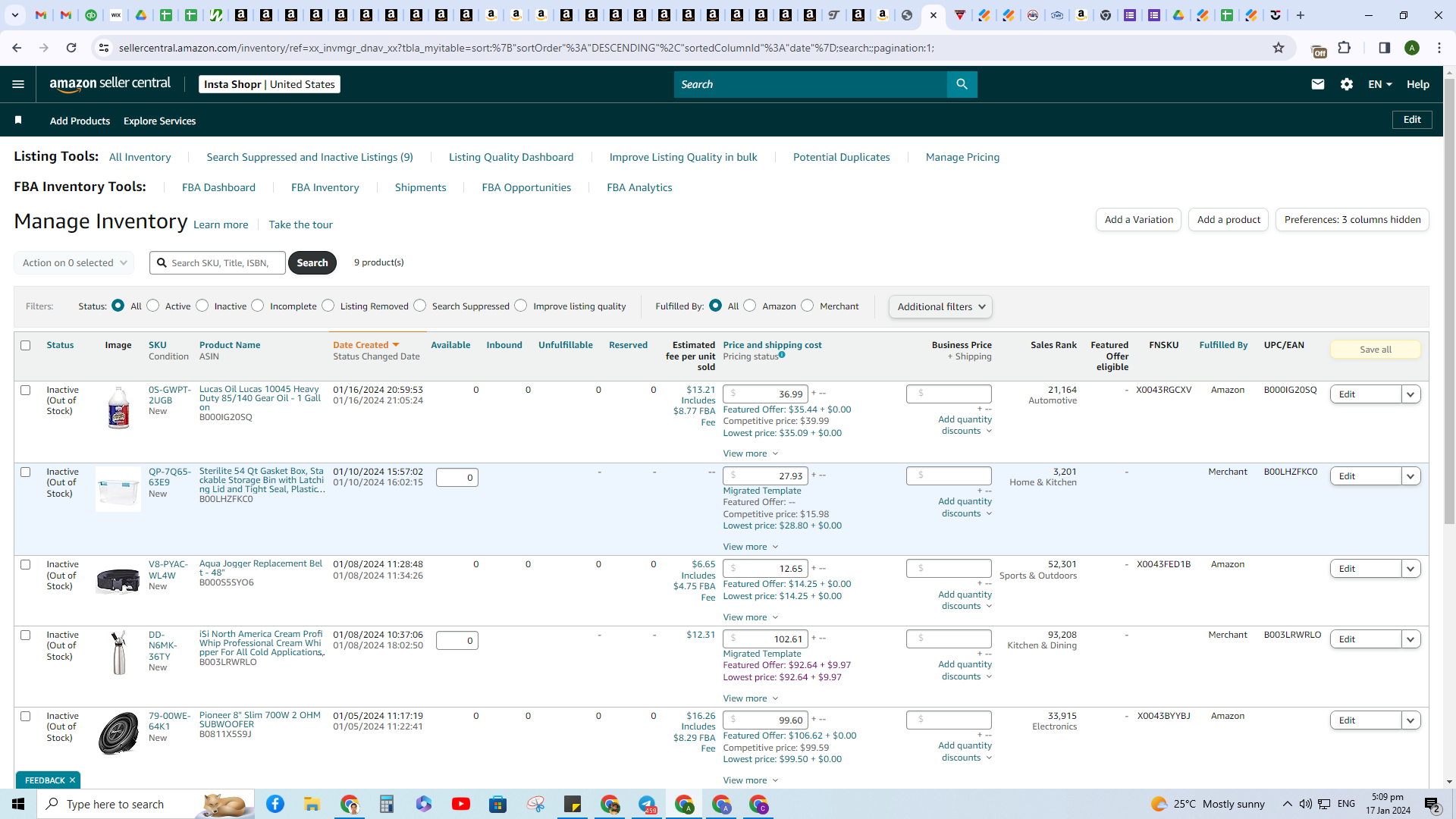Click the pricing status info icon
Viewport: 1456px width, 819px height.
[782, 355]
